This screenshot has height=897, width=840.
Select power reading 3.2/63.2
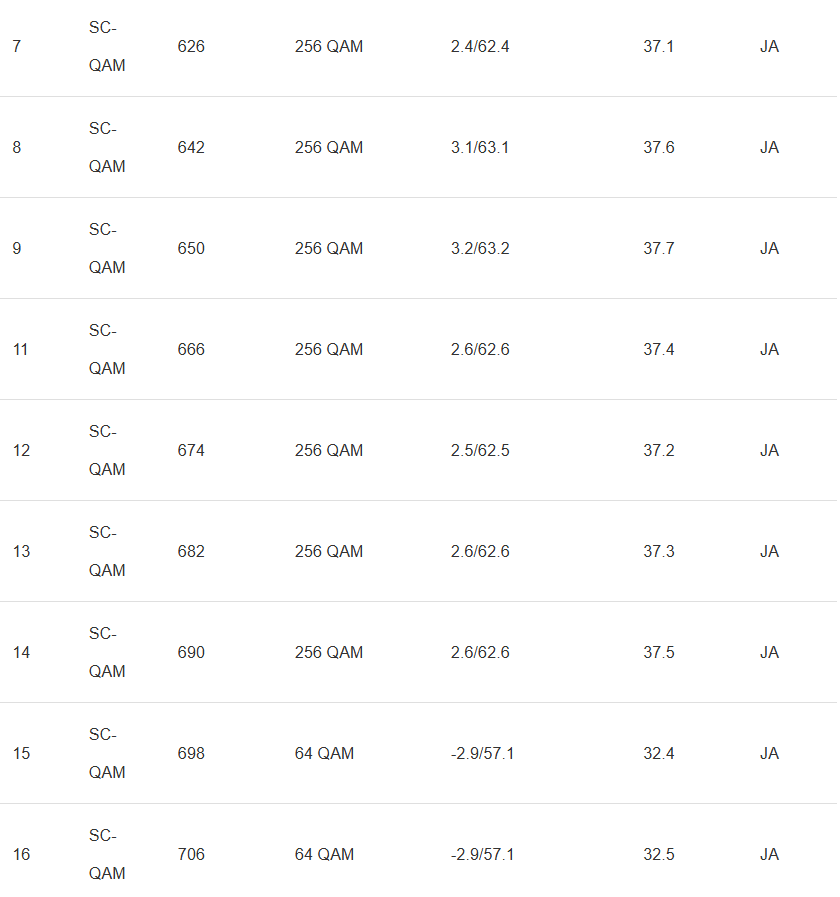click(x=480, y=249)
